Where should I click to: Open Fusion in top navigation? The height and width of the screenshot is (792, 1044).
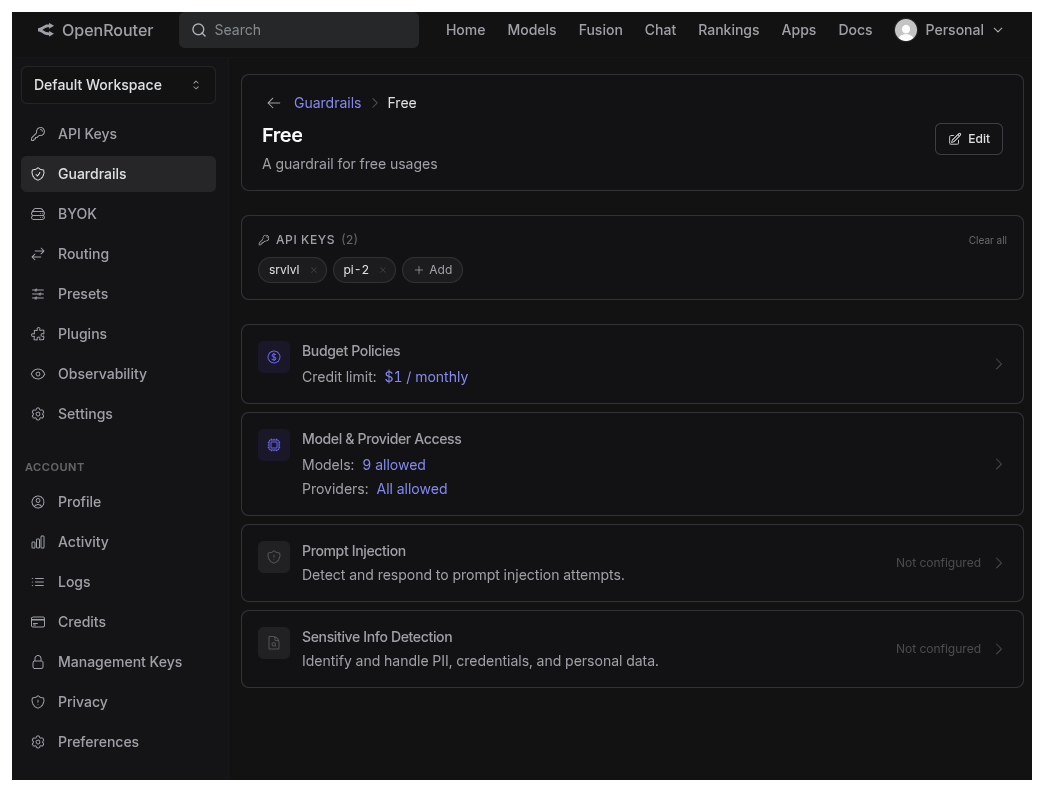tap(600, 30)
